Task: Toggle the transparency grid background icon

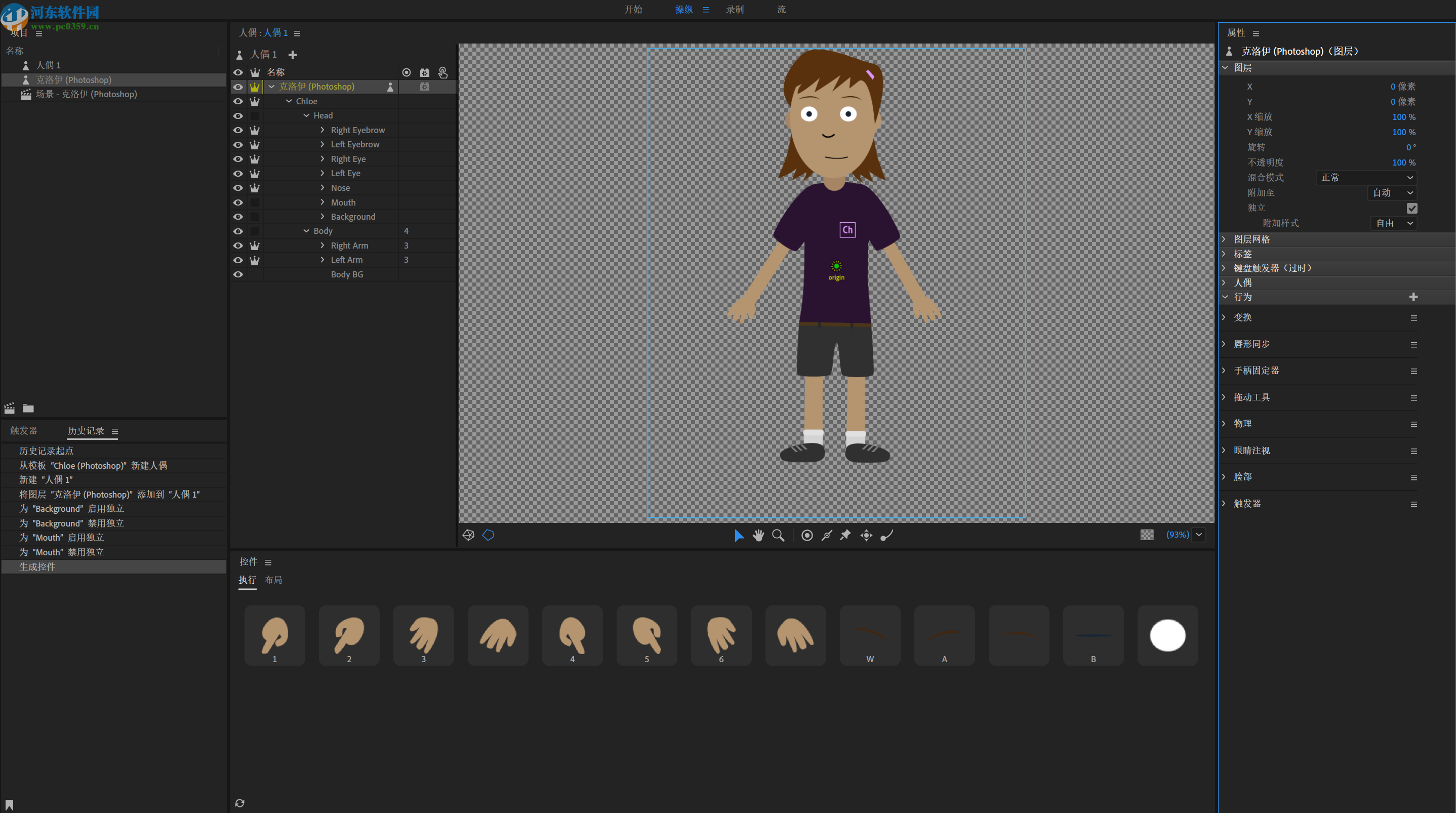Action: click(1146, 535)
